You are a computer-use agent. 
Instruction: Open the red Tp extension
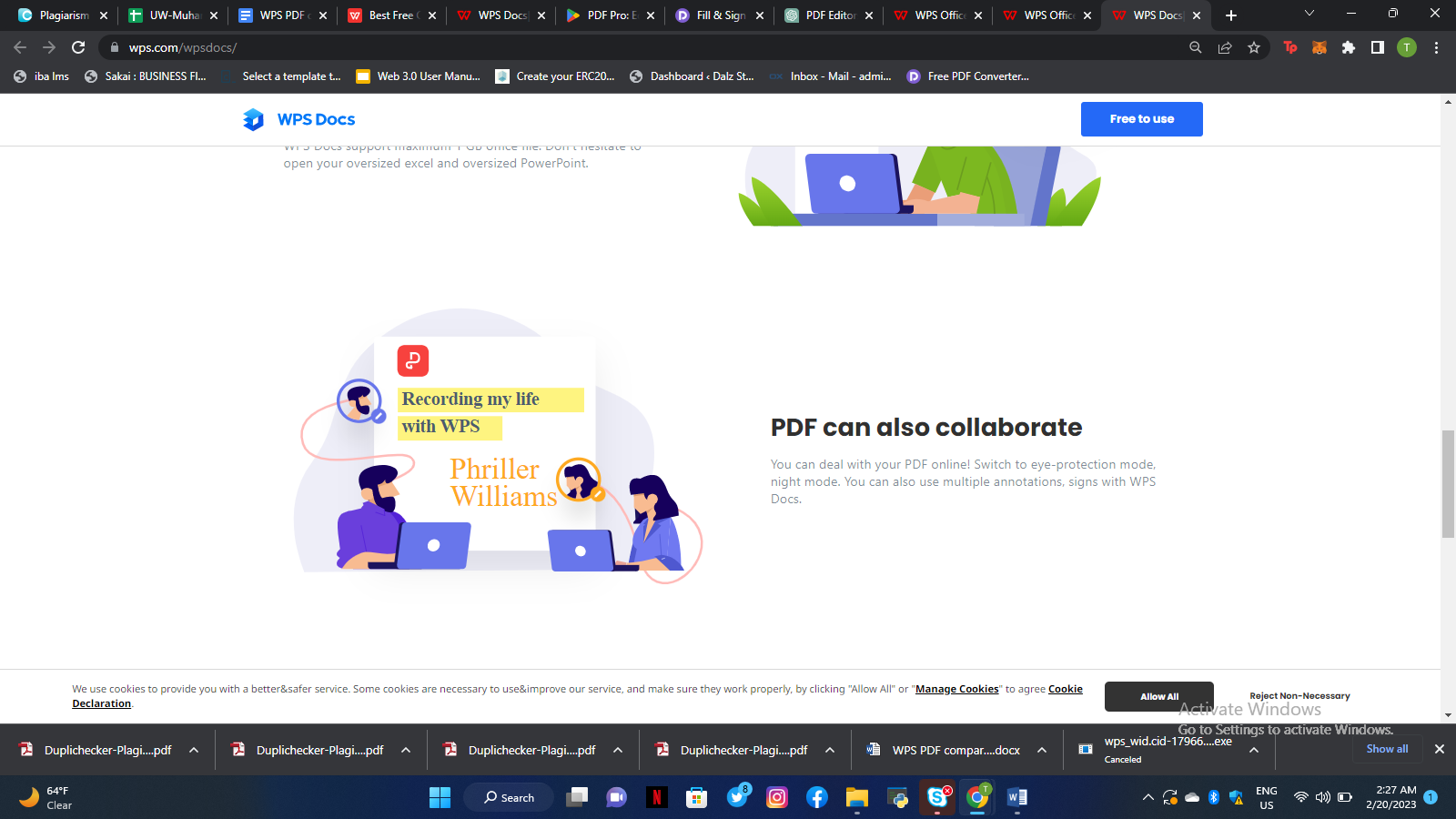1290,47
